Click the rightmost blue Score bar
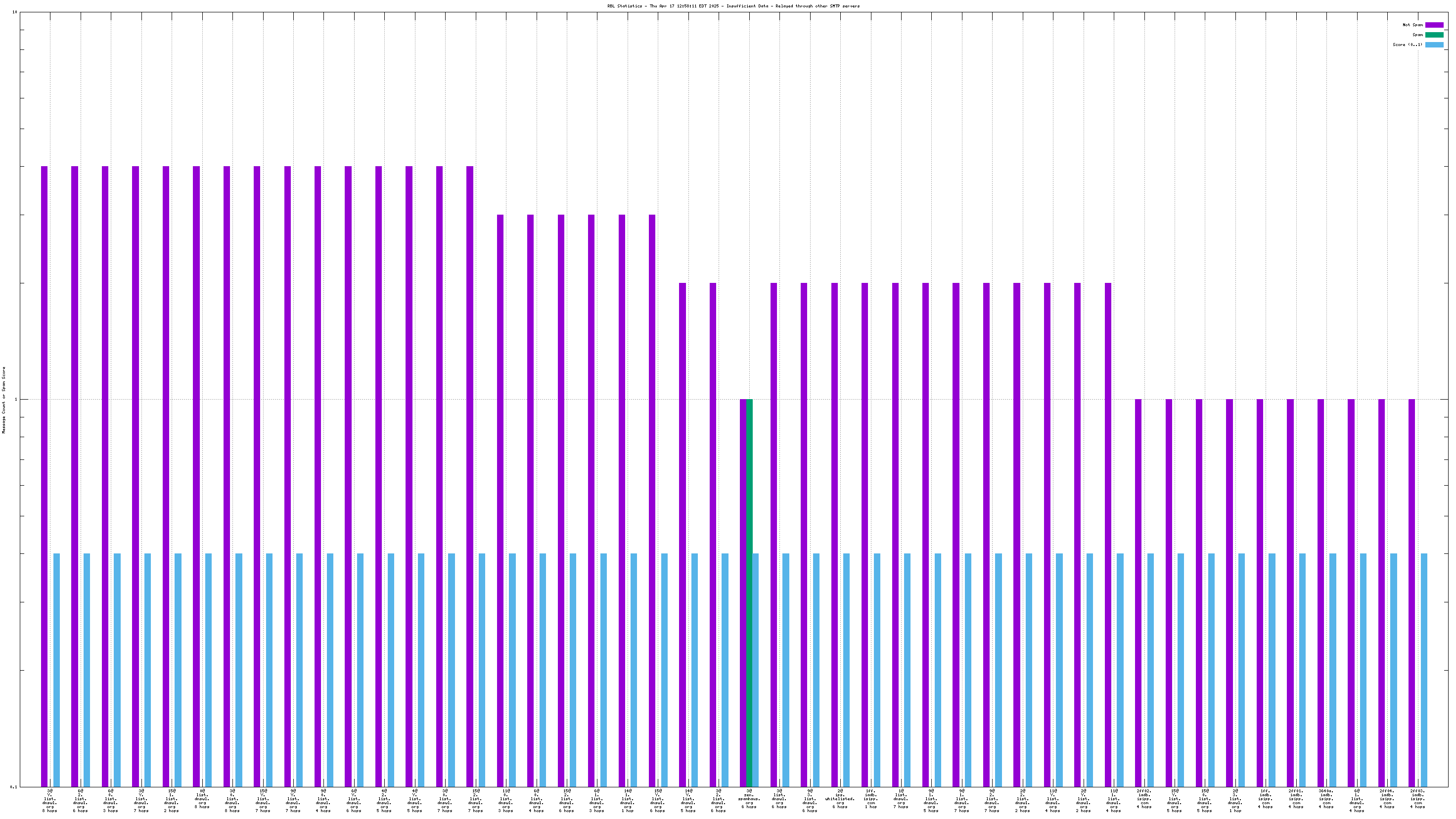This screenshot has height=819, width=1456. click(1424, 670)
